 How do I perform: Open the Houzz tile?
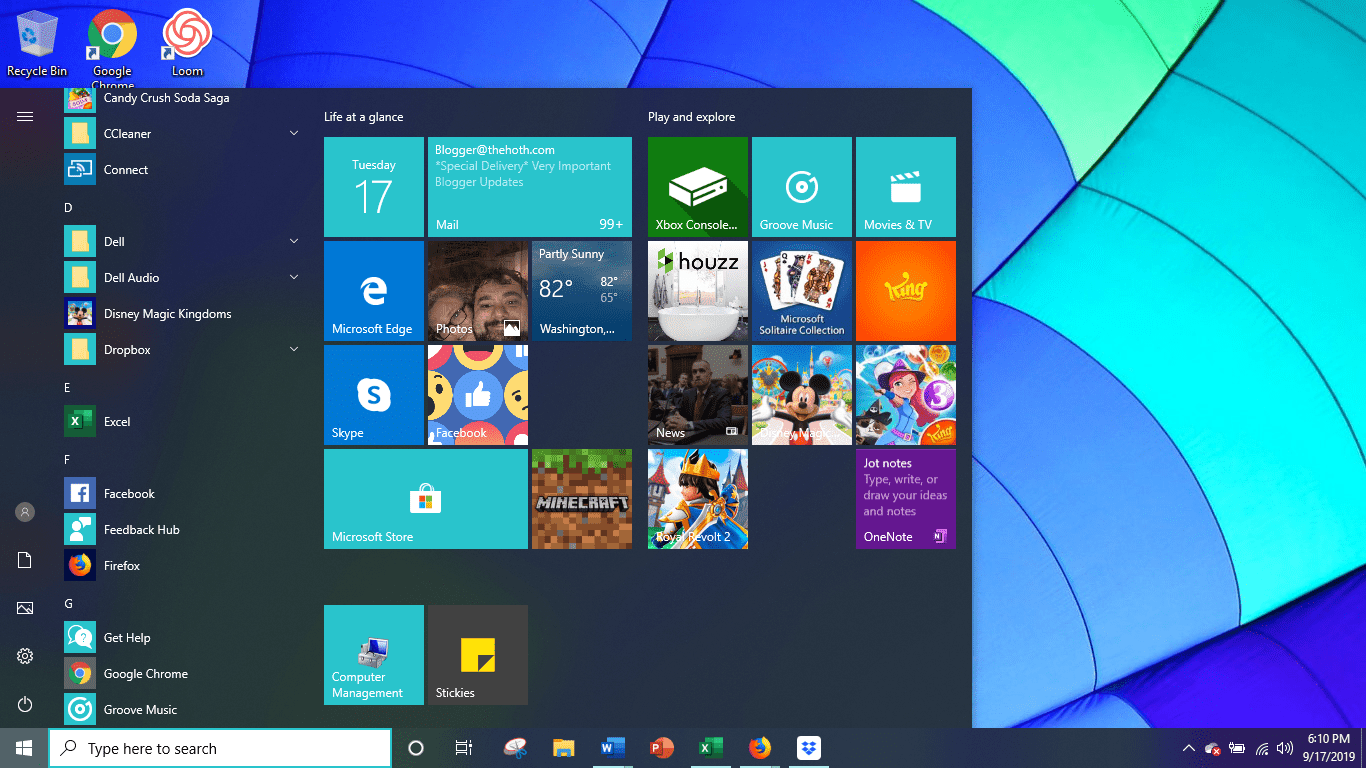click(698, 291)
